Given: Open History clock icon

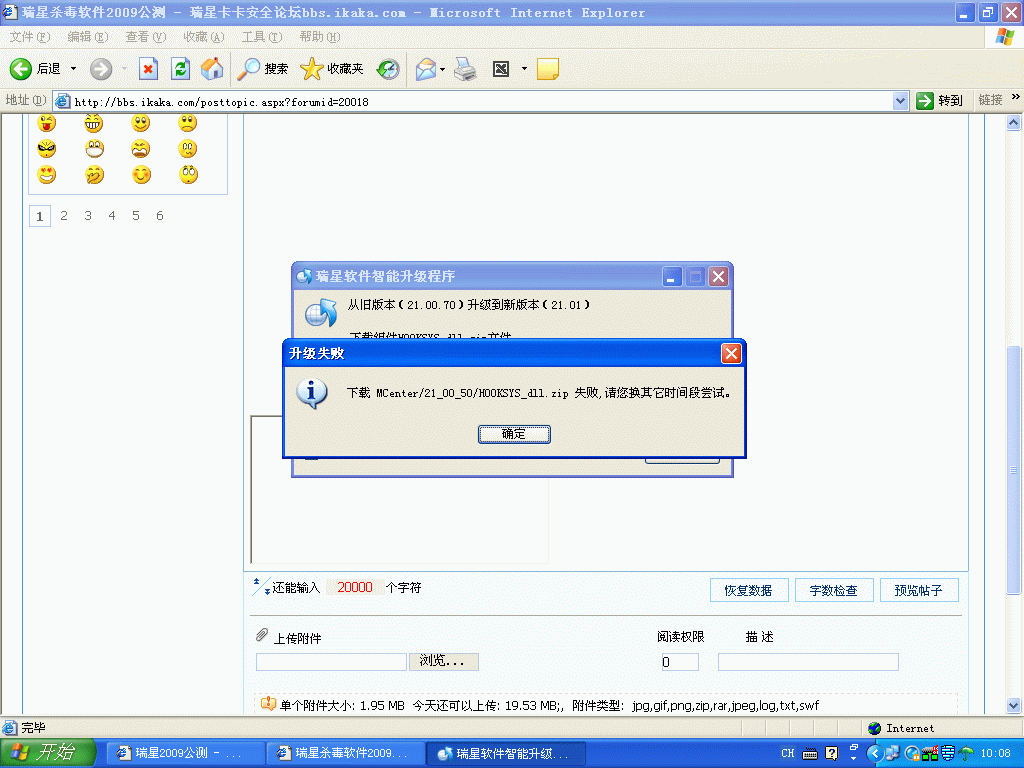Looking at the screenshot, I should click(x=388, y=69).
